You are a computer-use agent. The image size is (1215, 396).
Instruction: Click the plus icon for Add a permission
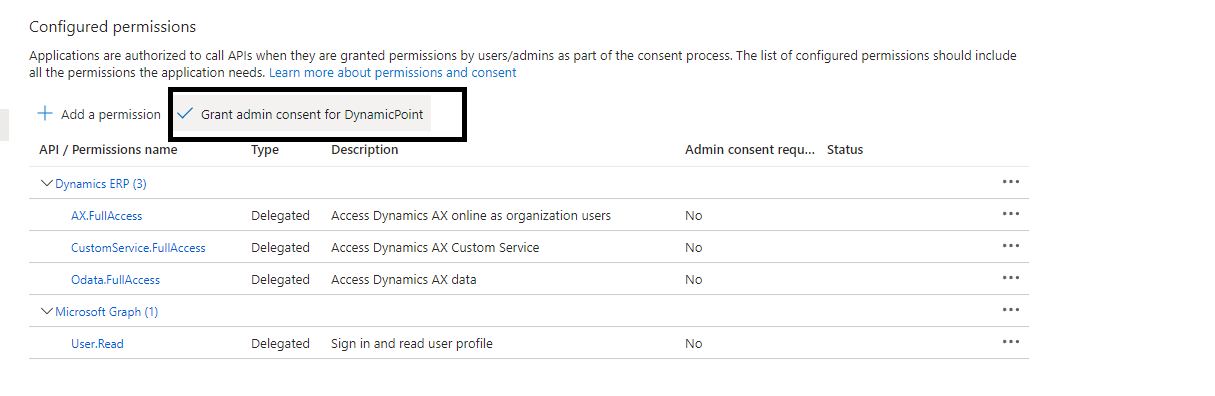click(x=45, y=114)
